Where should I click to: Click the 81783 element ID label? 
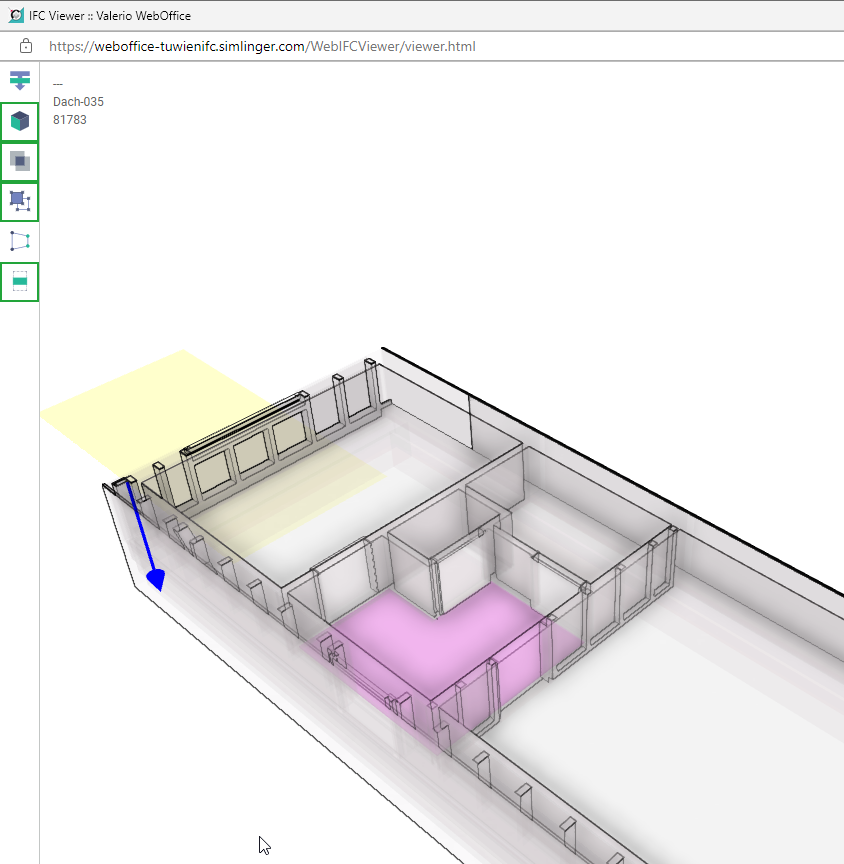click(x=70, y=120)
